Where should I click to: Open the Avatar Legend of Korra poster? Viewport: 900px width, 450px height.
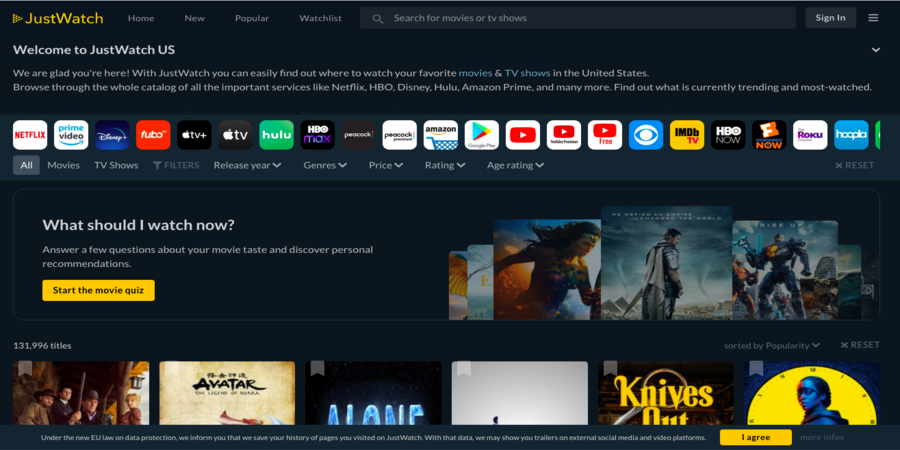(x=227, y=393)
